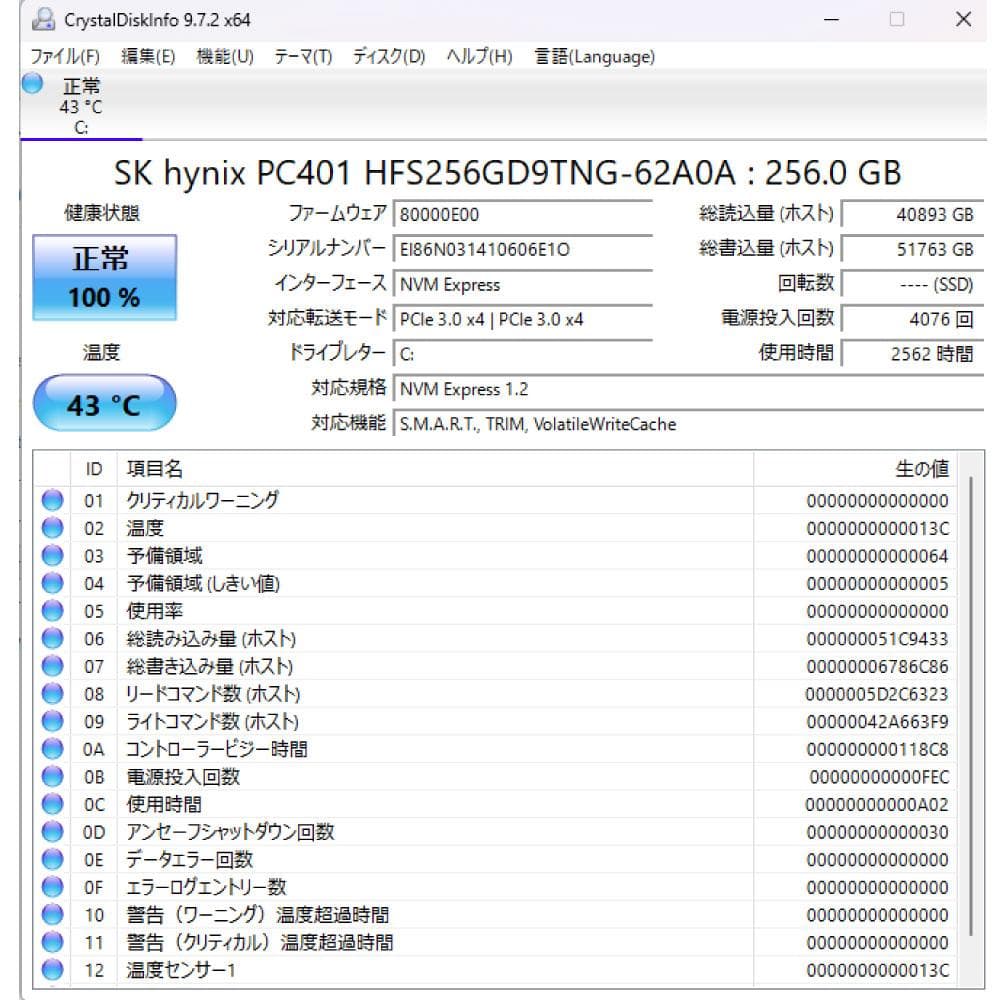
Task: Click the シリアルナンバー serial number field
Action: click(x=520, y=250)
